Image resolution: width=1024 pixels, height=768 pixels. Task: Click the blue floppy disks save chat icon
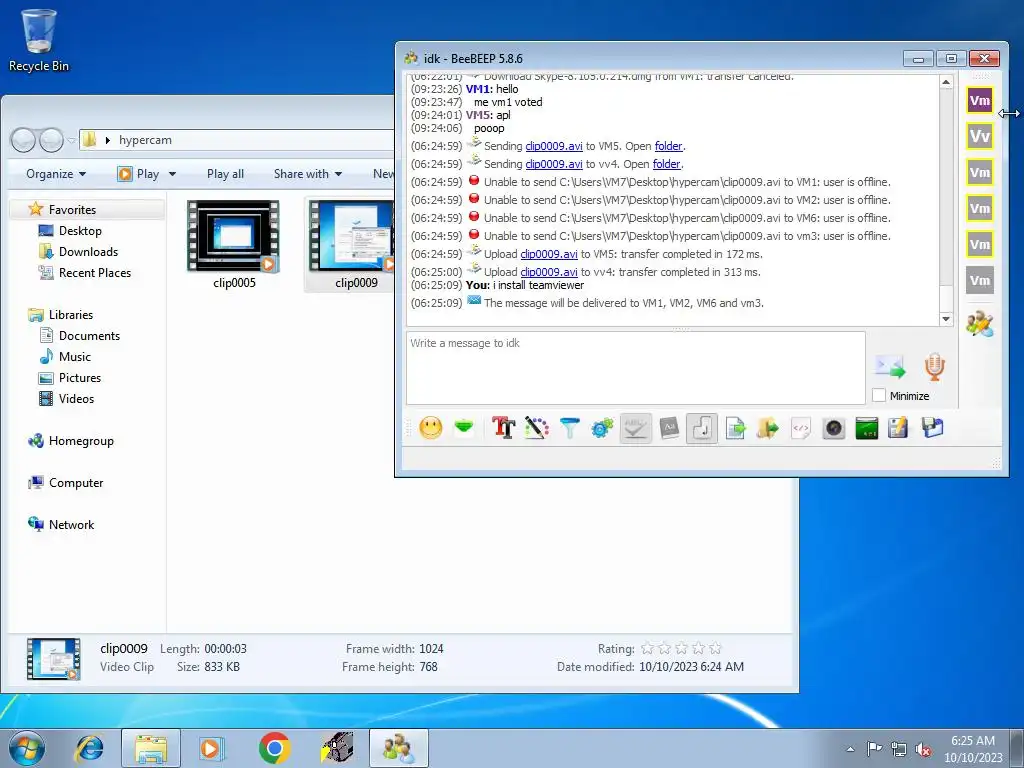coord(933,428)
